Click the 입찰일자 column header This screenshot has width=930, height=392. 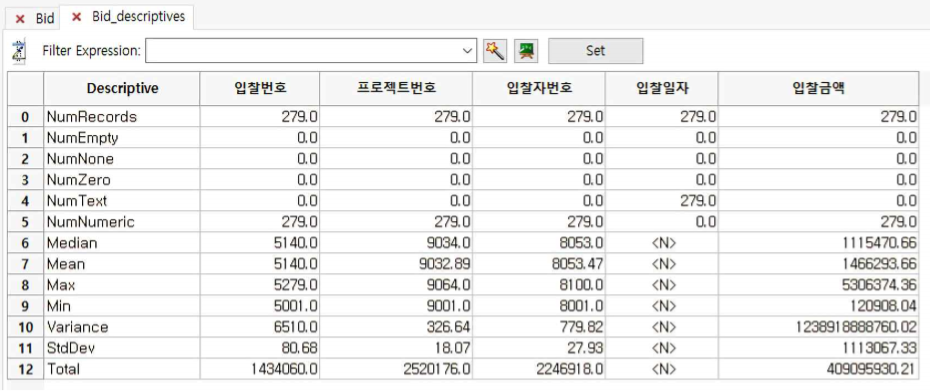coord(662,89)
